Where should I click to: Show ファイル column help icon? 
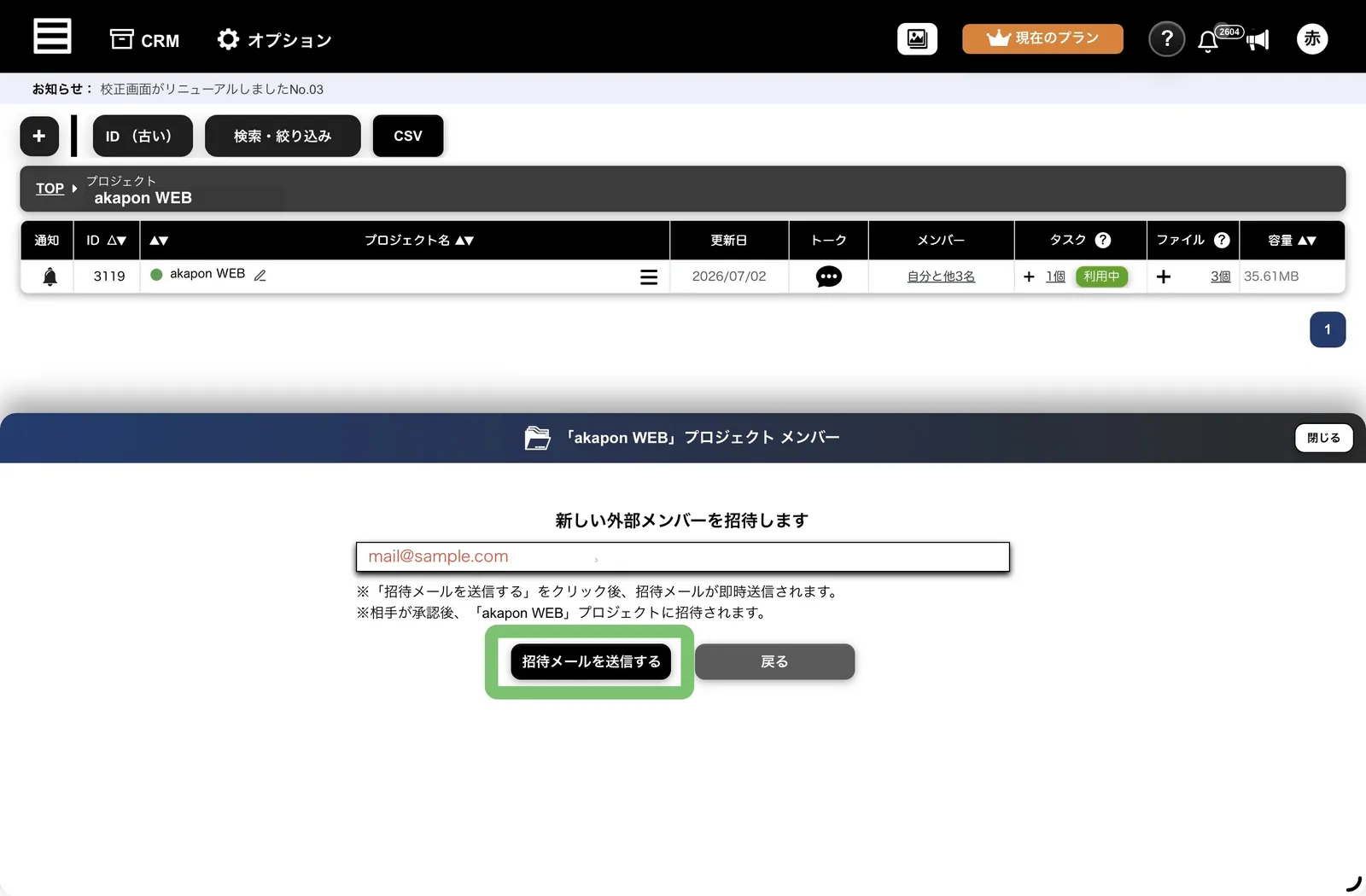pyautogui.click(x=1222, y=241)
